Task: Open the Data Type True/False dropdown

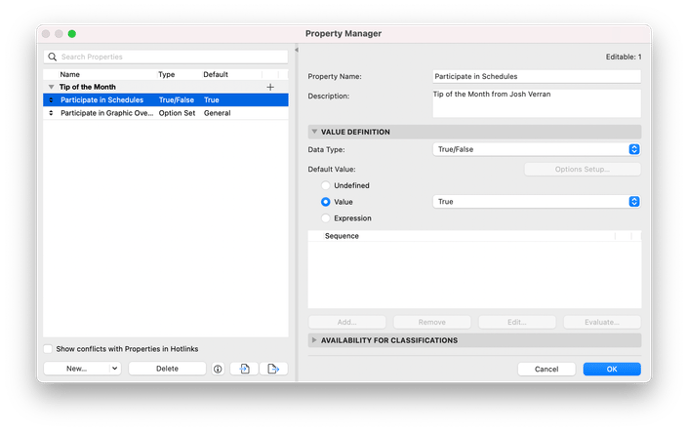Action: pyautogui.click(x=536, y=149)
